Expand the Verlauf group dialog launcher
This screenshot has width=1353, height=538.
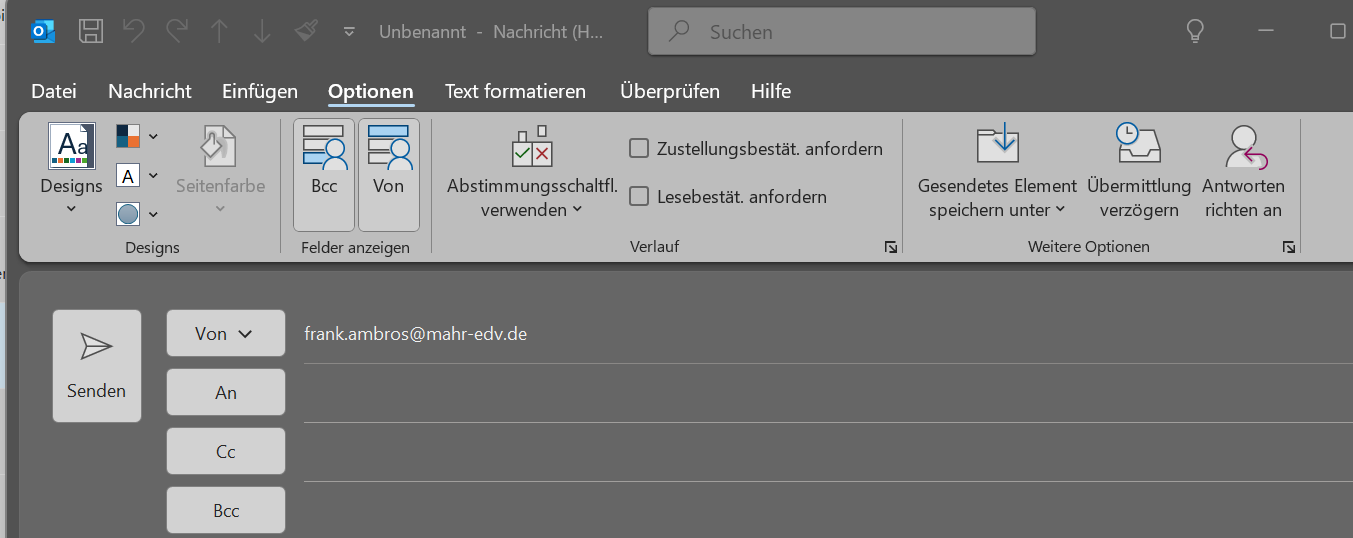(x=890, y=247)
